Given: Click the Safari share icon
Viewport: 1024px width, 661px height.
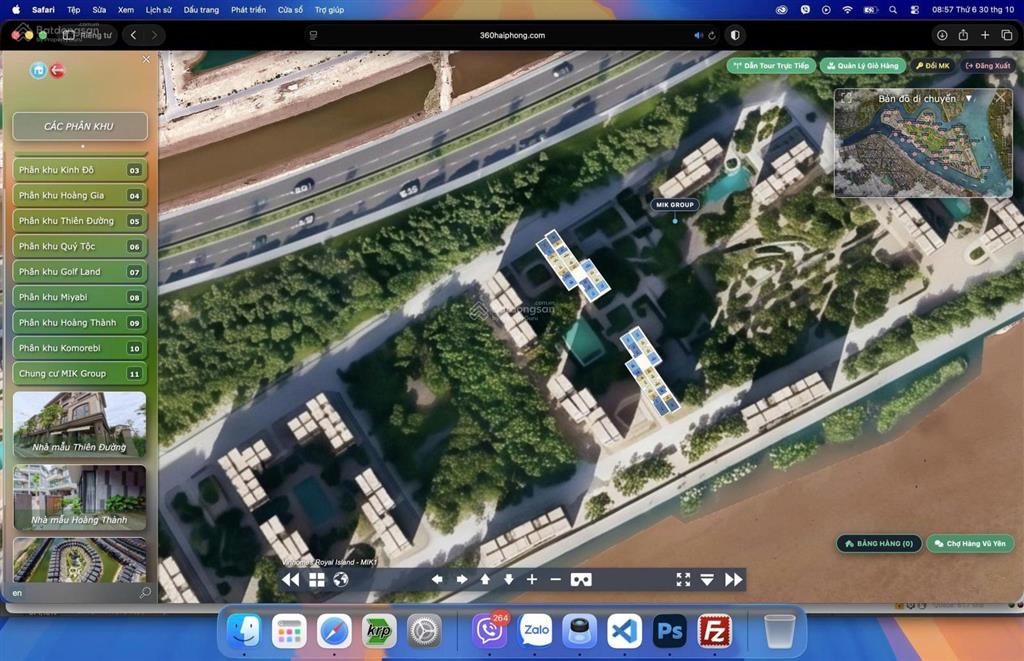Looking at the screenshot, I should click(963, 35).
